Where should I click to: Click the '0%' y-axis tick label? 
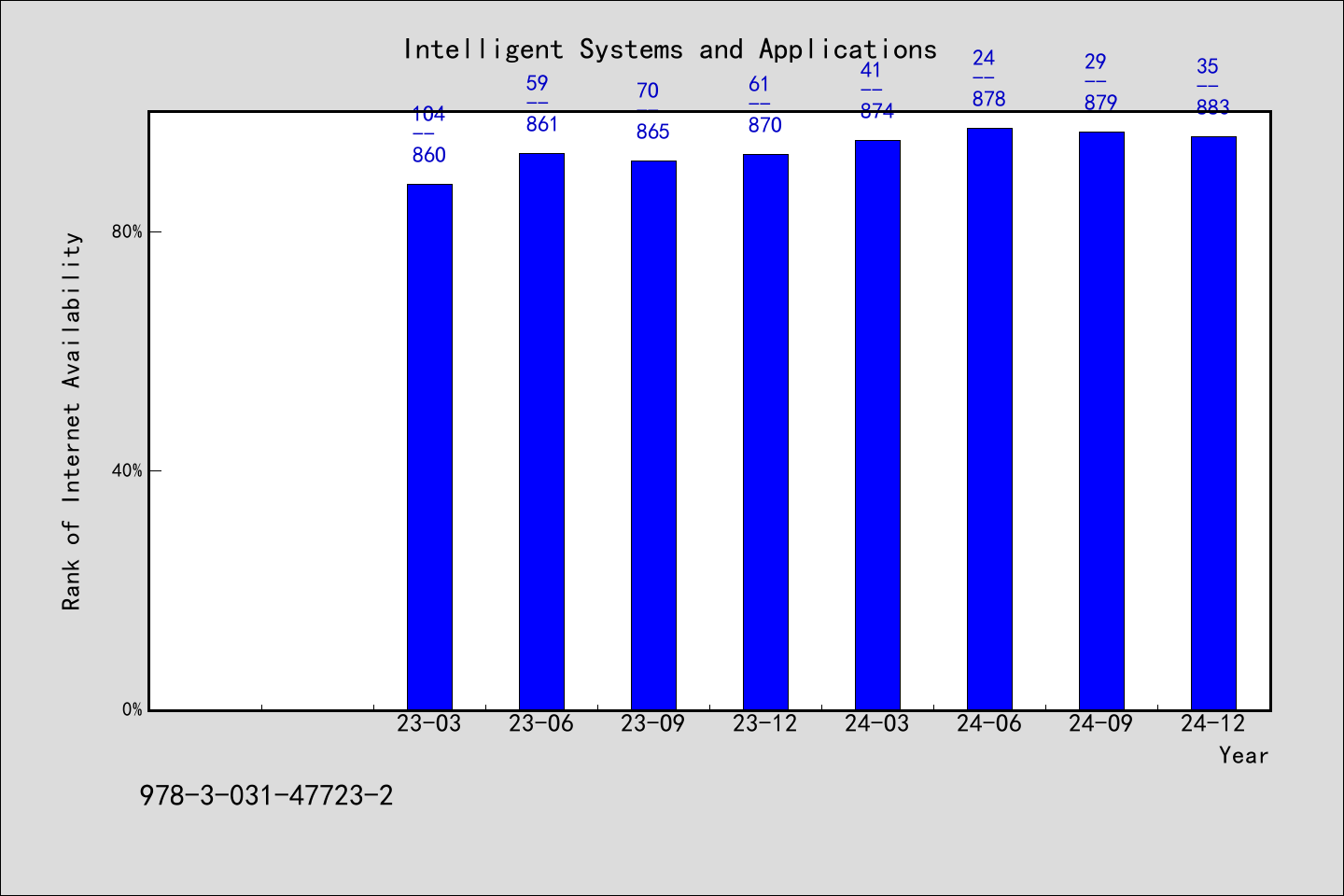click(133, 710)
